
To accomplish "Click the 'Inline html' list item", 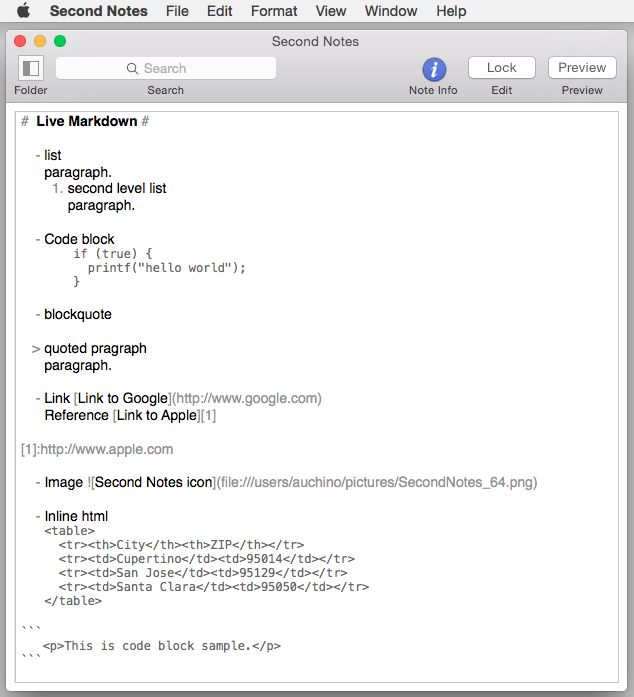I will (76, 516).
